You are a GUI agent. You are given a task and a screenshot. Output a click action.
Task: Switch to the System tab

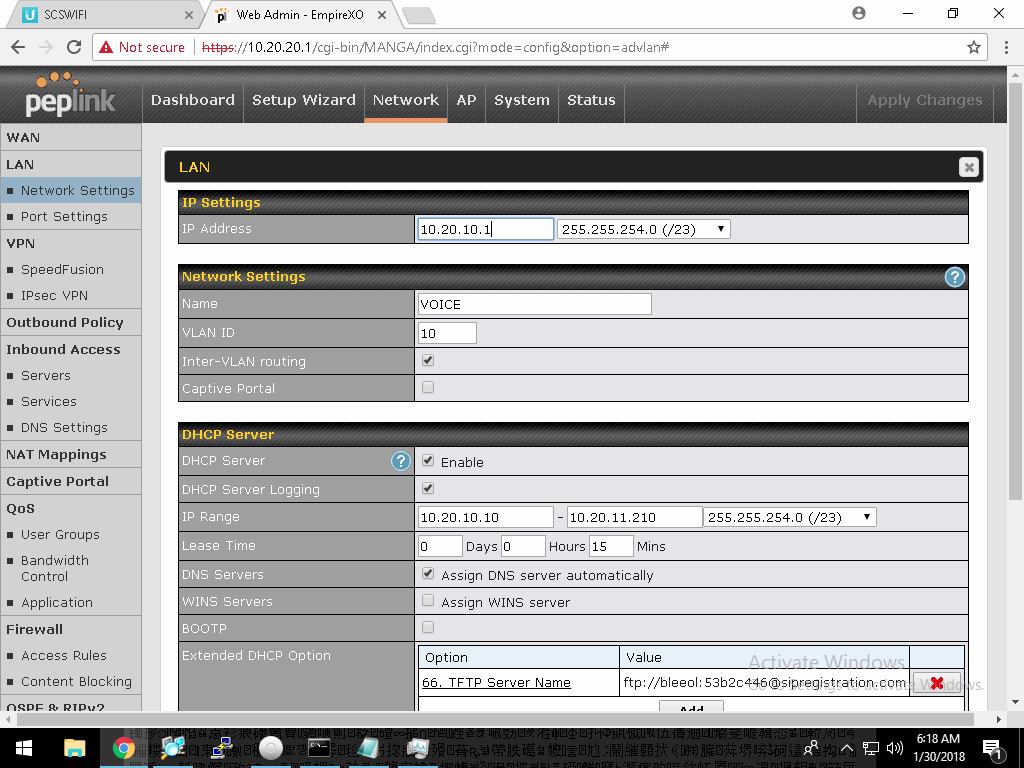pos(521,100)
